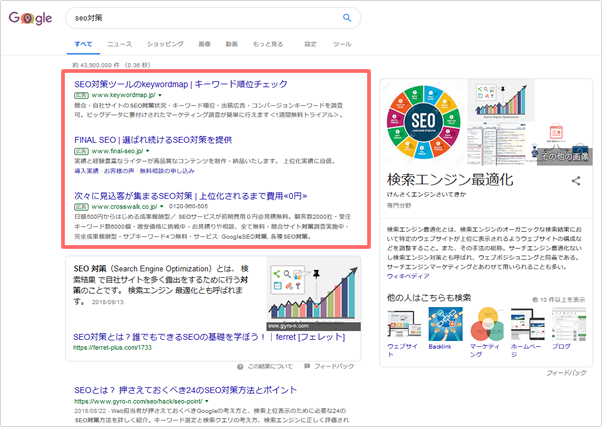Screen dimensions: 602x427
Task: Open the knowledge panel document screenshot thumbnail
Action: pos(496,144)
